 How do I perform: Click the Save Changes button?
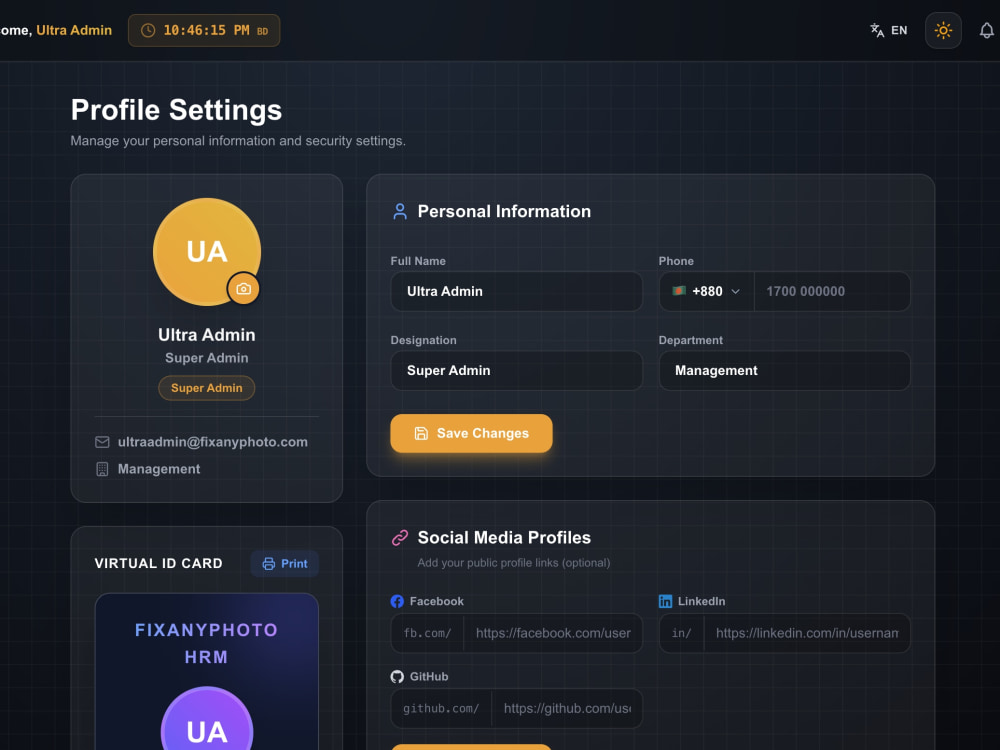click(x=471, y=433)
